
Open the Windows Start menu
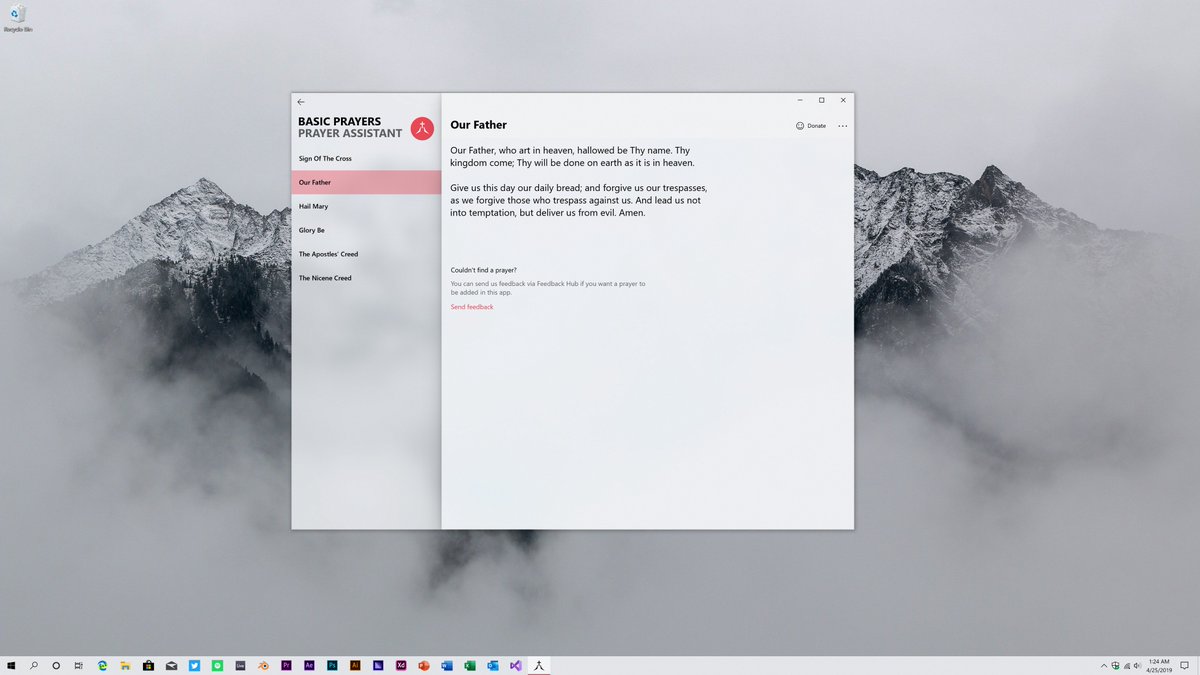click(x=12, y=665)
